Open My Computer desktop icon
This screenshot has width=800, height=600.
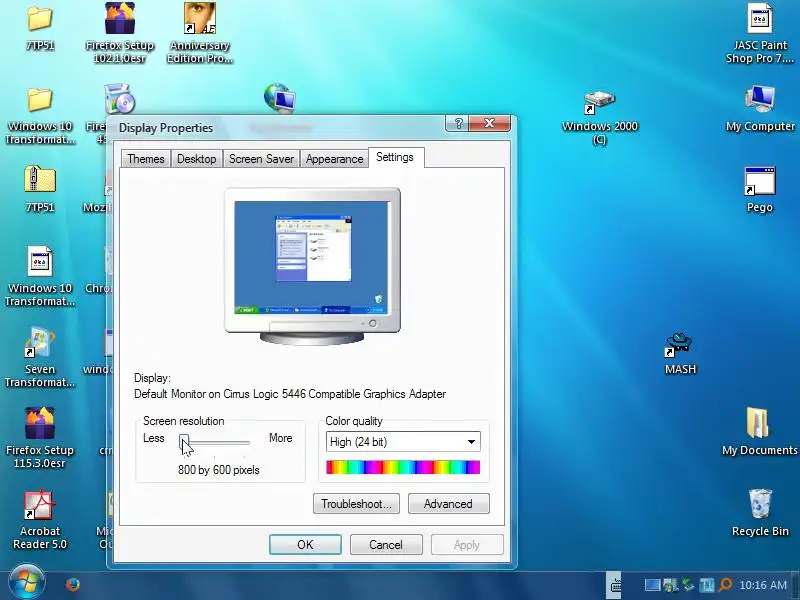[760, 99]
